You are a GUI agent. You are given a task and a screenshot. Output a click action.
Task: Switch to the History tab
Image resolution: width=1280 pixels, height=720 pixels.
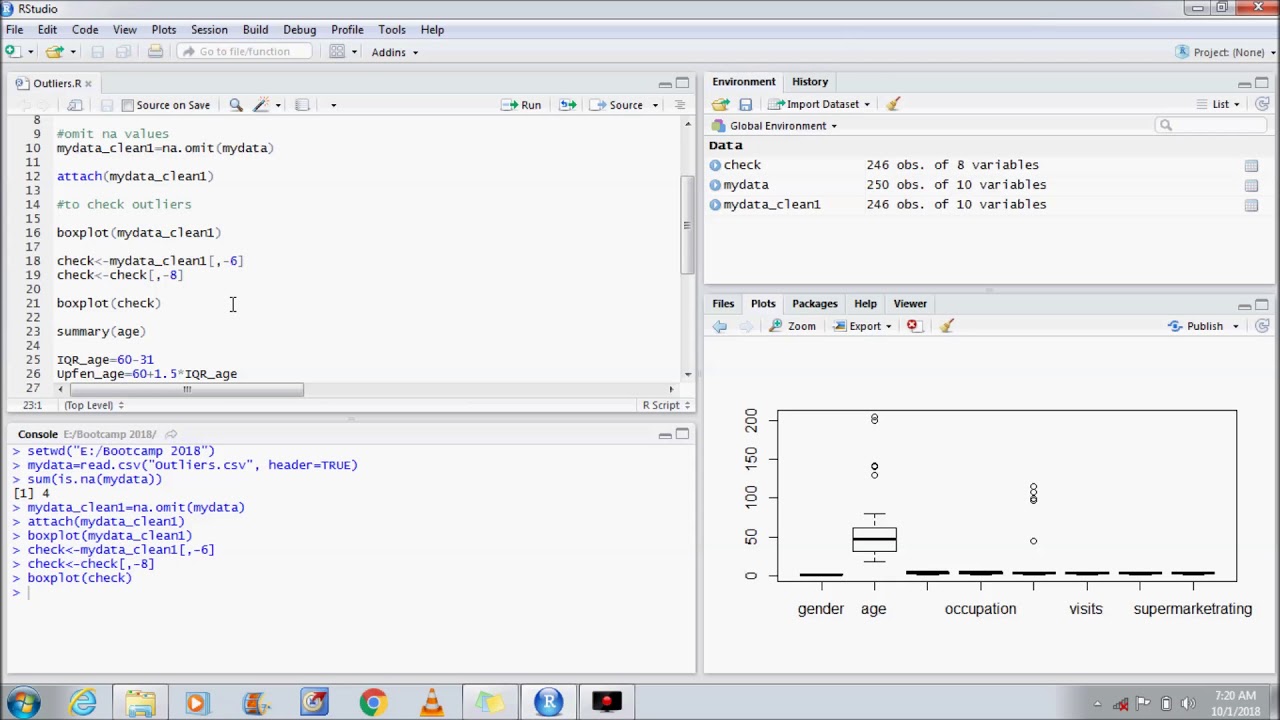click(810, 82)
